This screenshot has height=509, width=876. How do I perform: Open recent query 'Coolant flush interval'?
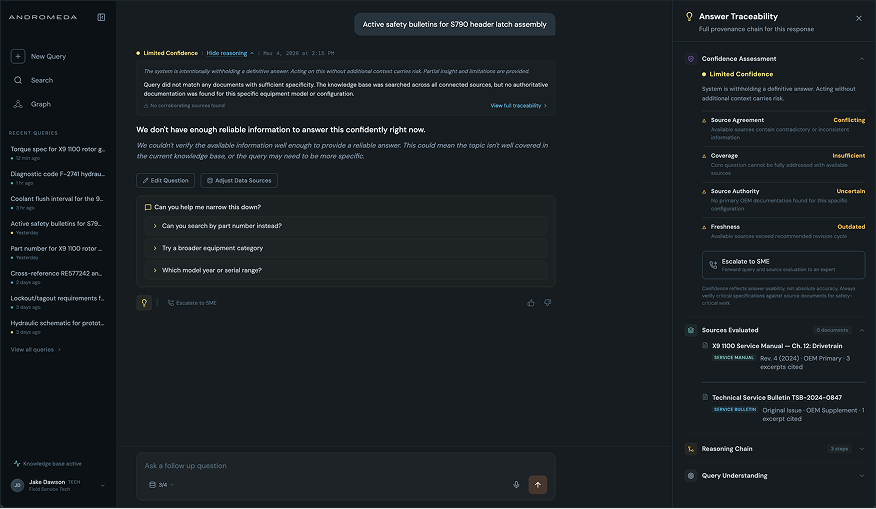[58, 203]
